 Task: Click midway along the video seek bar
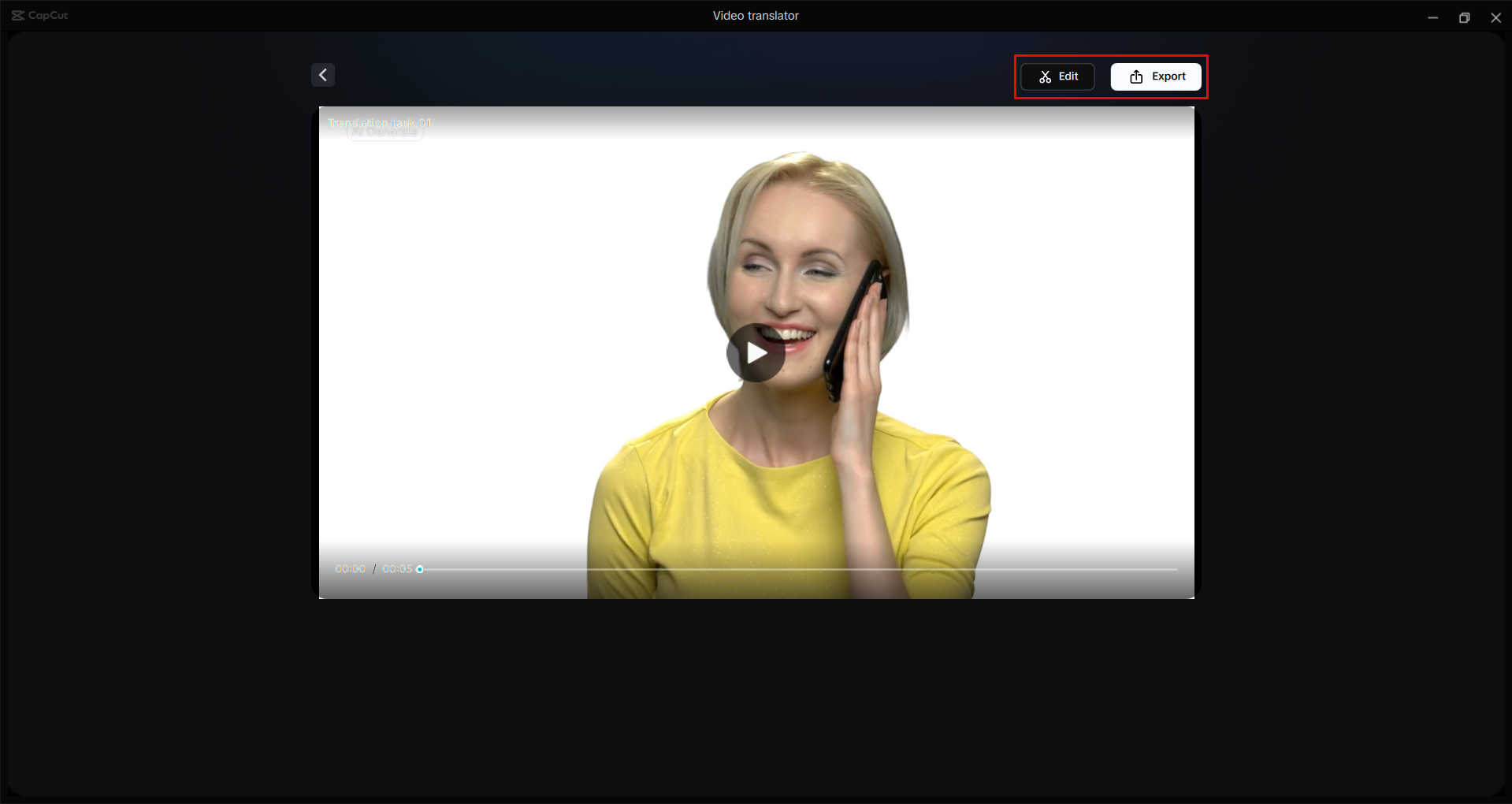[800, 568]
